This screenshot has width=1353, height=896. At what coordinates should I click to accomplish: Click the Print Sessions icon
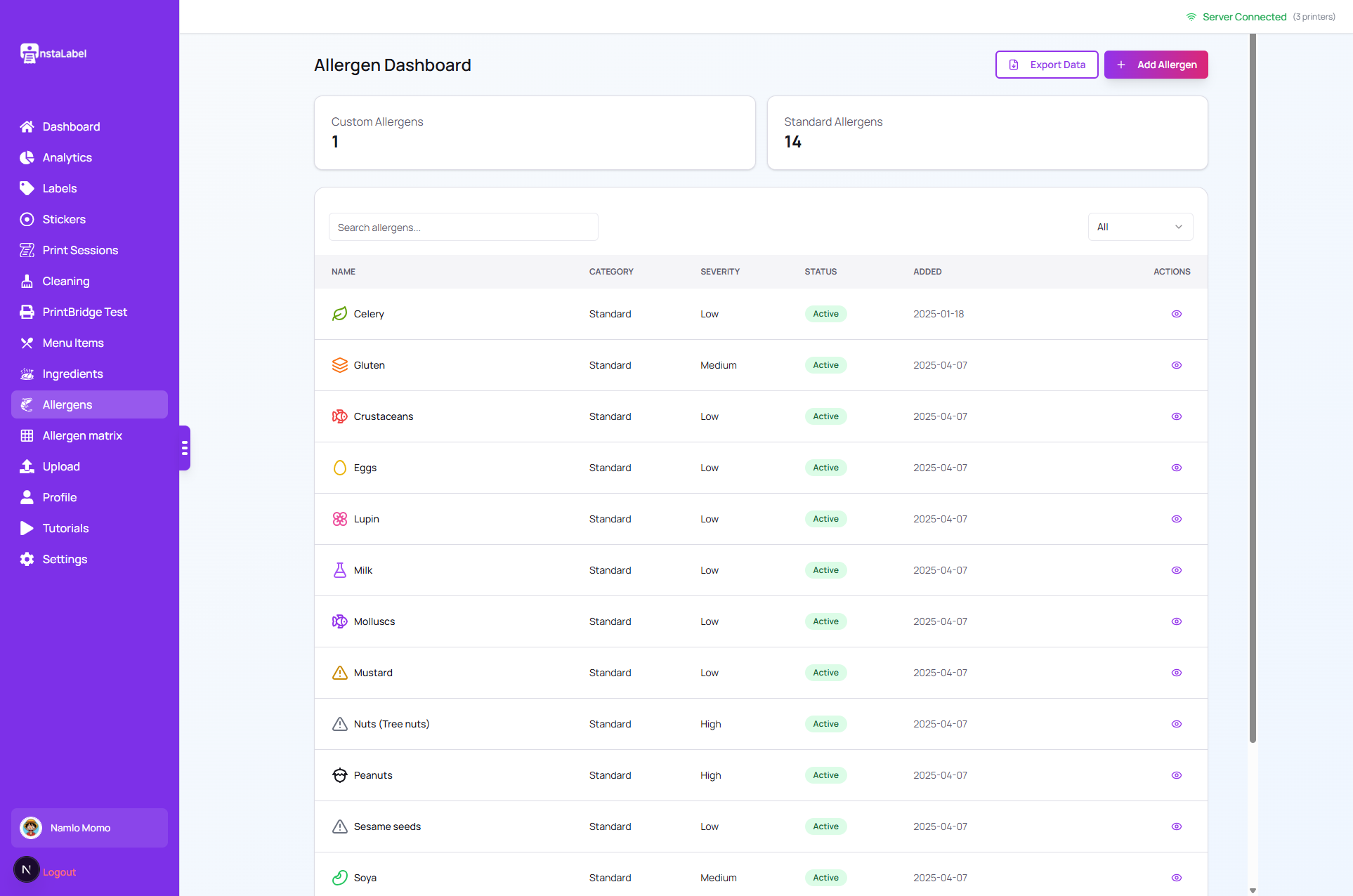[27, 250]
